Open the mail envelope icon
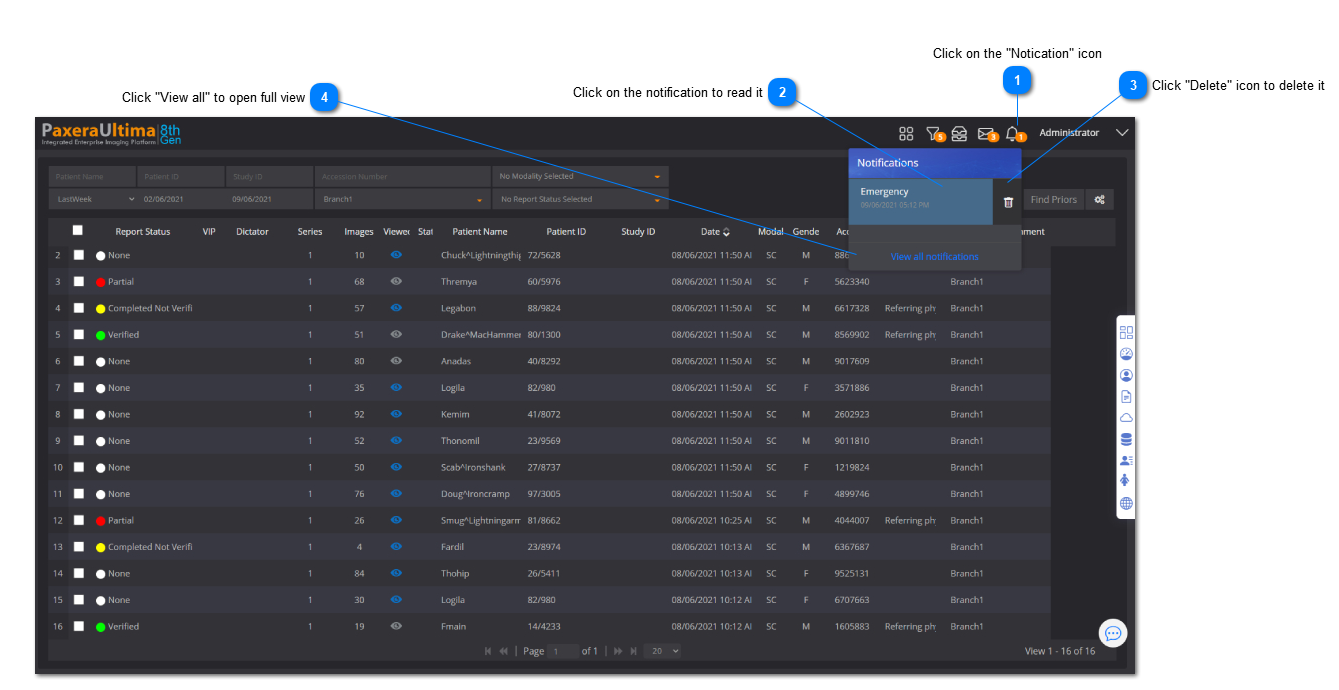The image size is (1339, 690). (985, 133)
